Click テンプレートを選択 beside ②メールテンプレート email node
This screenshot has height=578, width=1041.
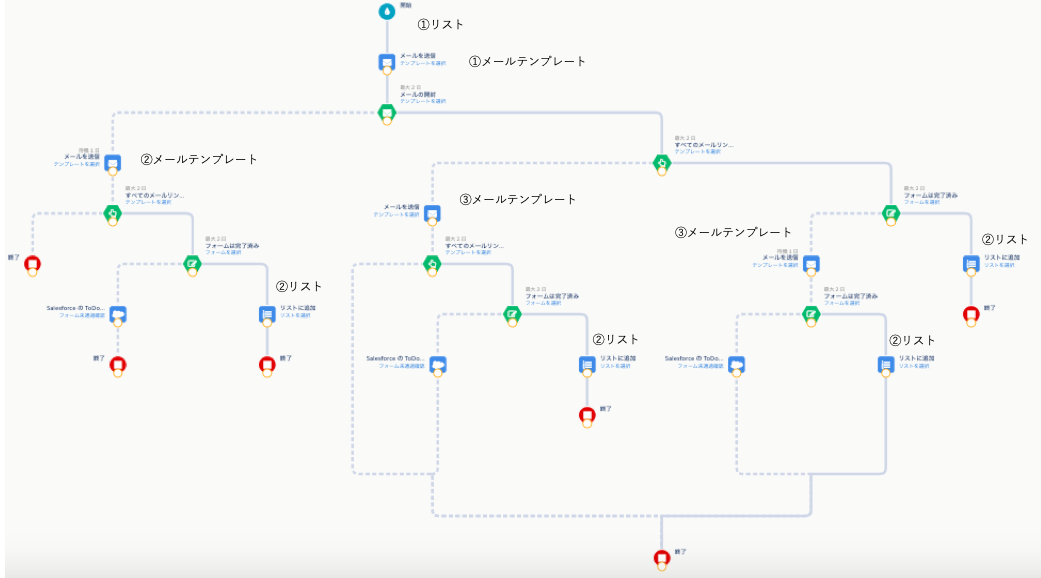point(77,164)
